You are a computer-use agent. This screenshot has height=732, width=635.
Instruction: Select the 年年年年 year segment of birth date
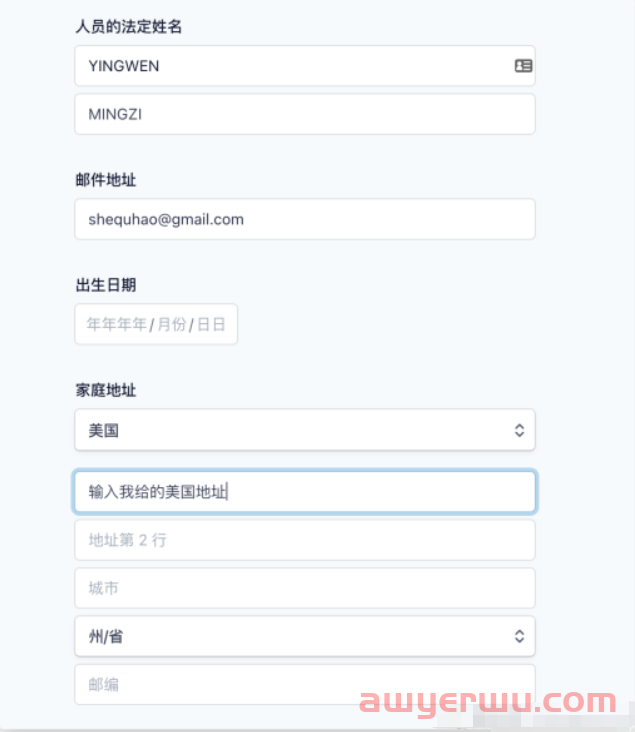click(117, 324)
